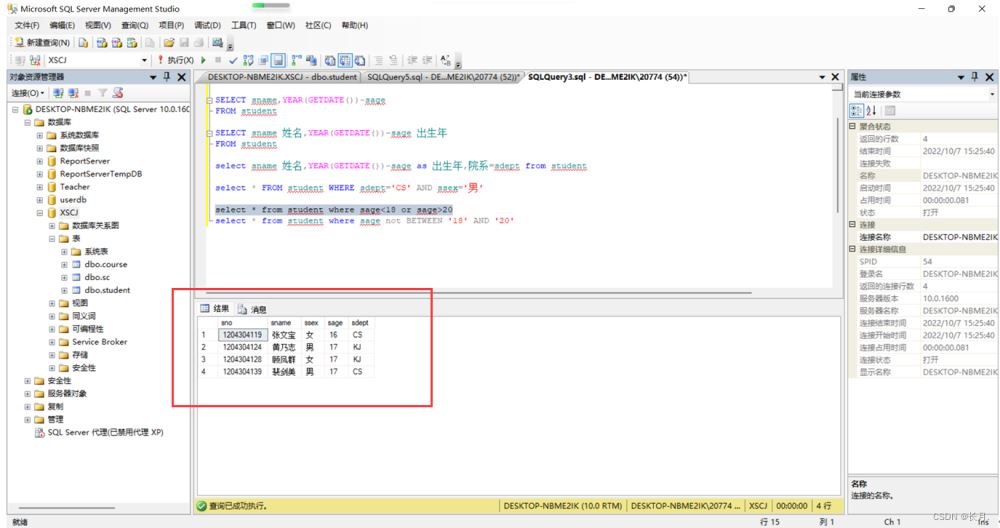Open the 当前连接参数 properties dropdown
1000x528 pixels.
click(x=992, y=94)
